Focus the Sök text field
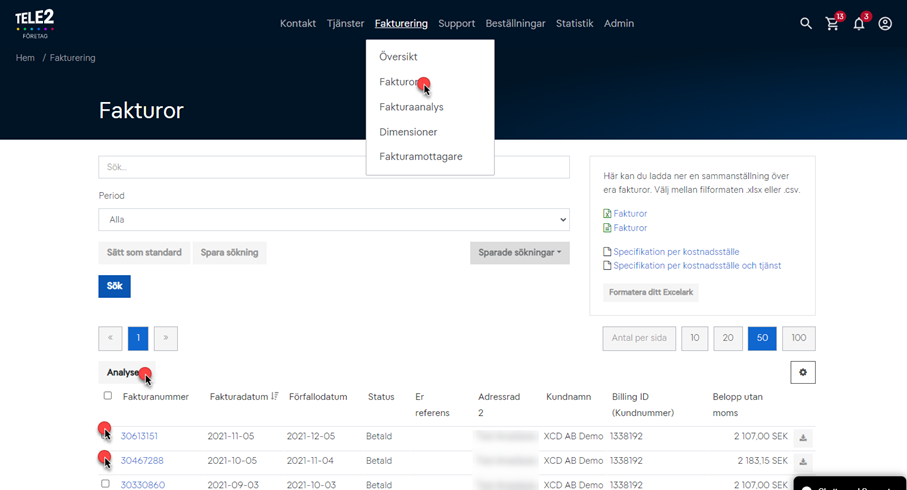The image size is (907, 490). coord(334,167)
